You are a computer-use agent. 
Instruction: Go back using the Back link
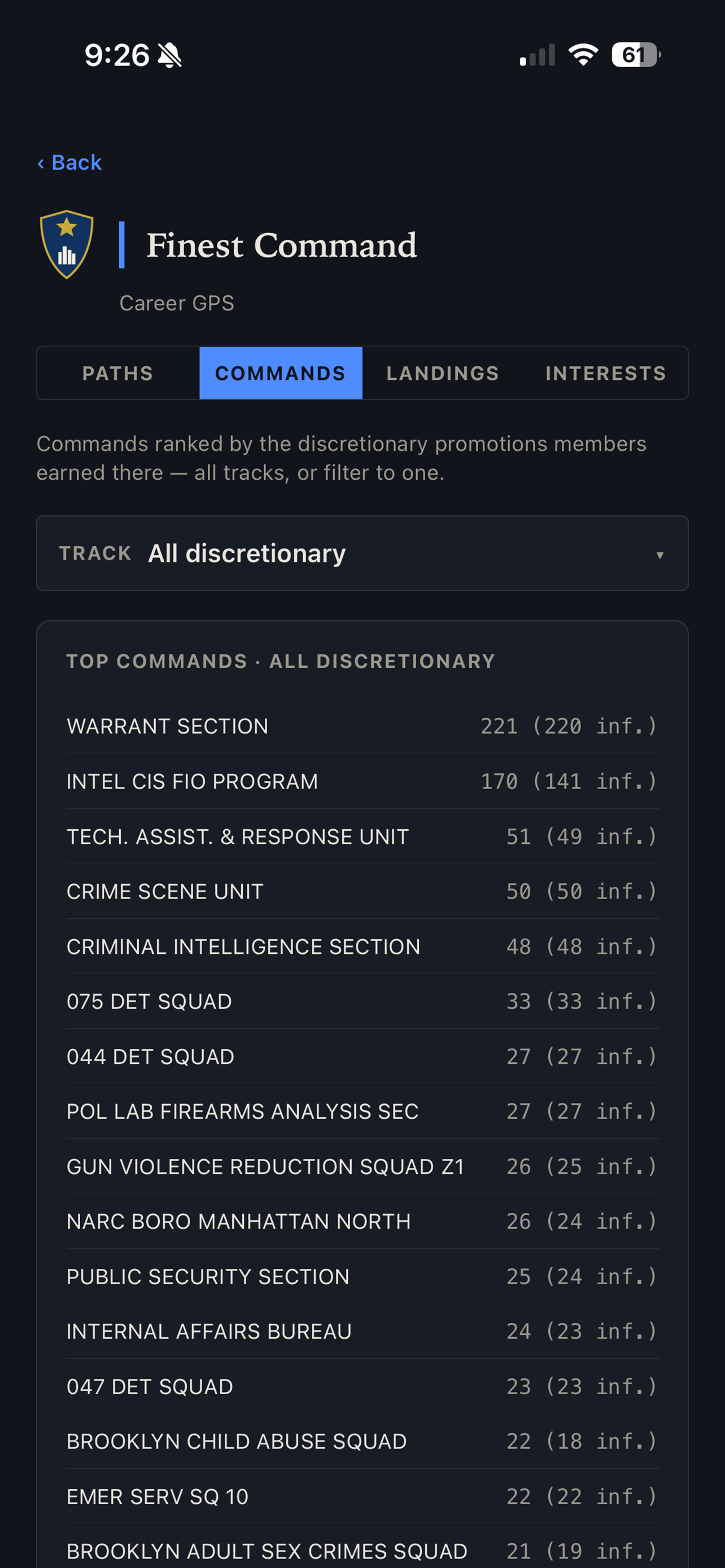pyautogui.click(x=69, y=163)
